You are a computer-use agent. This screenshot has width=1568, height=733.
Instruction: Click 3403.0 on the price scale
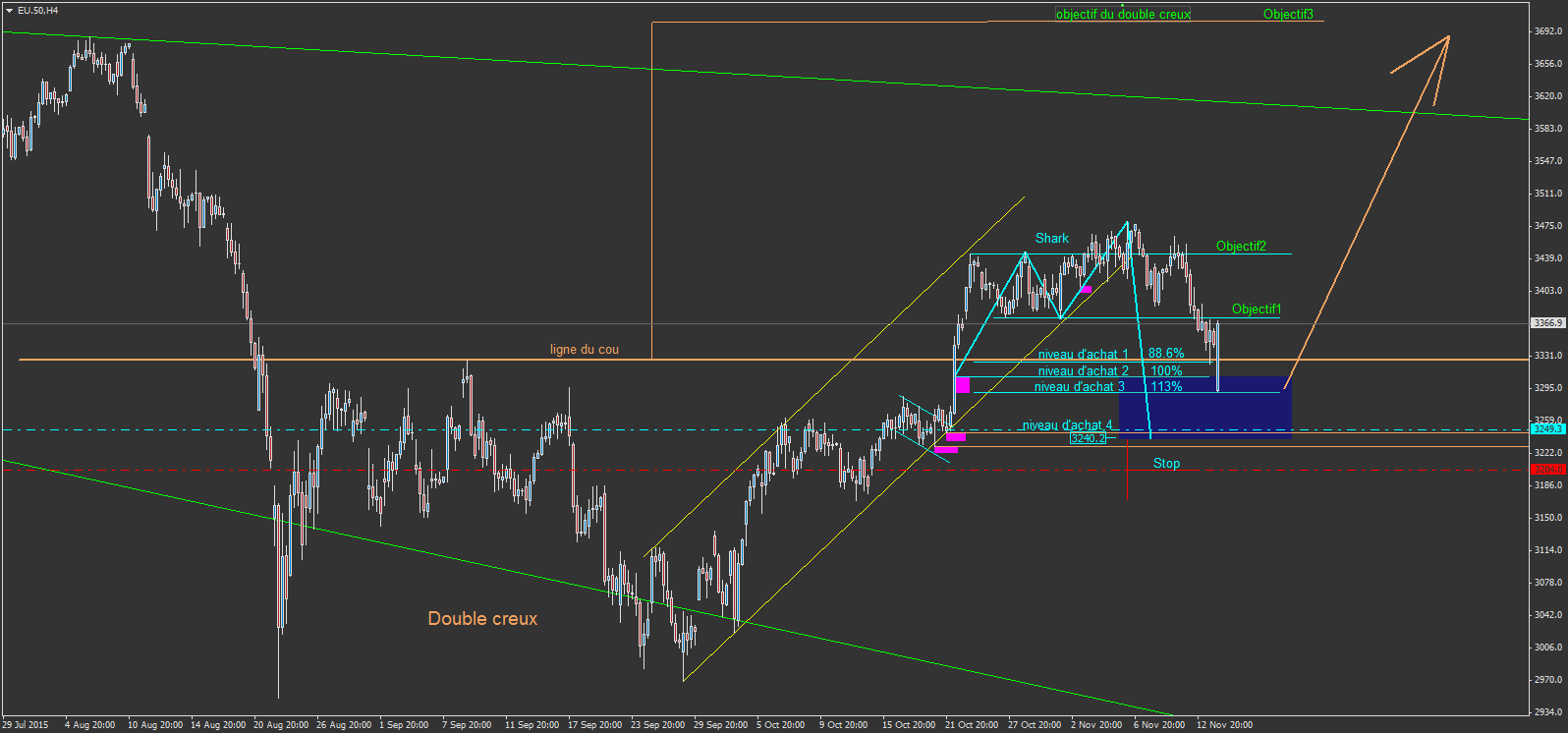coord(1548,291)
